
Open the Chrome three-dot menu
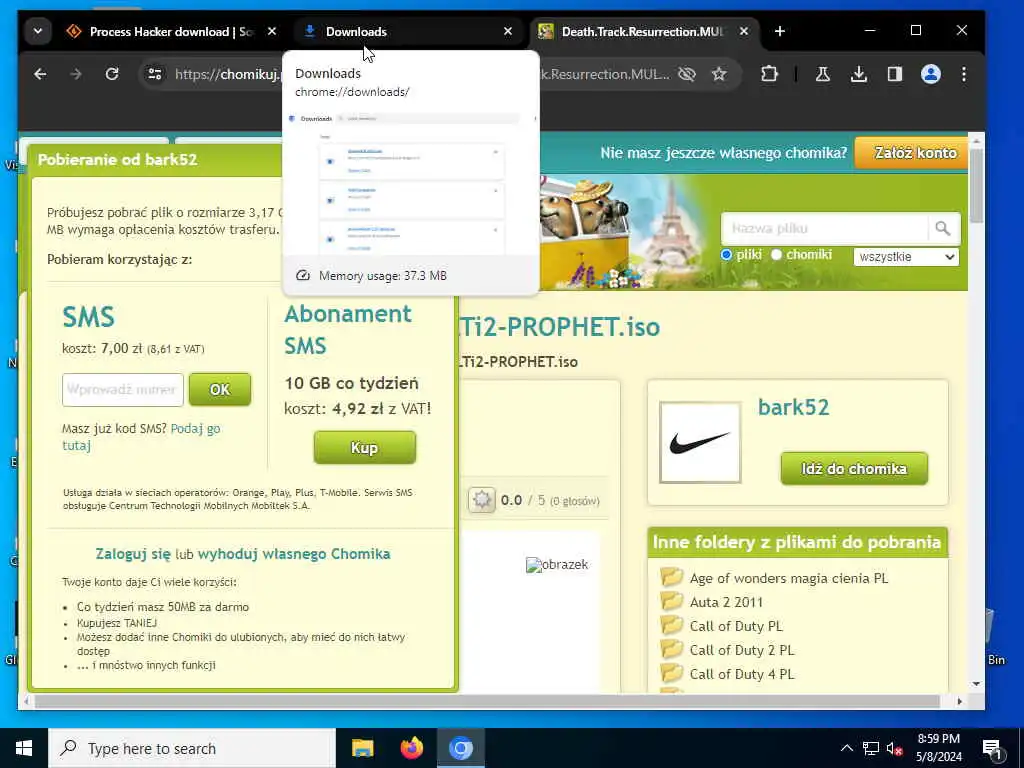(x=964, y=74)
